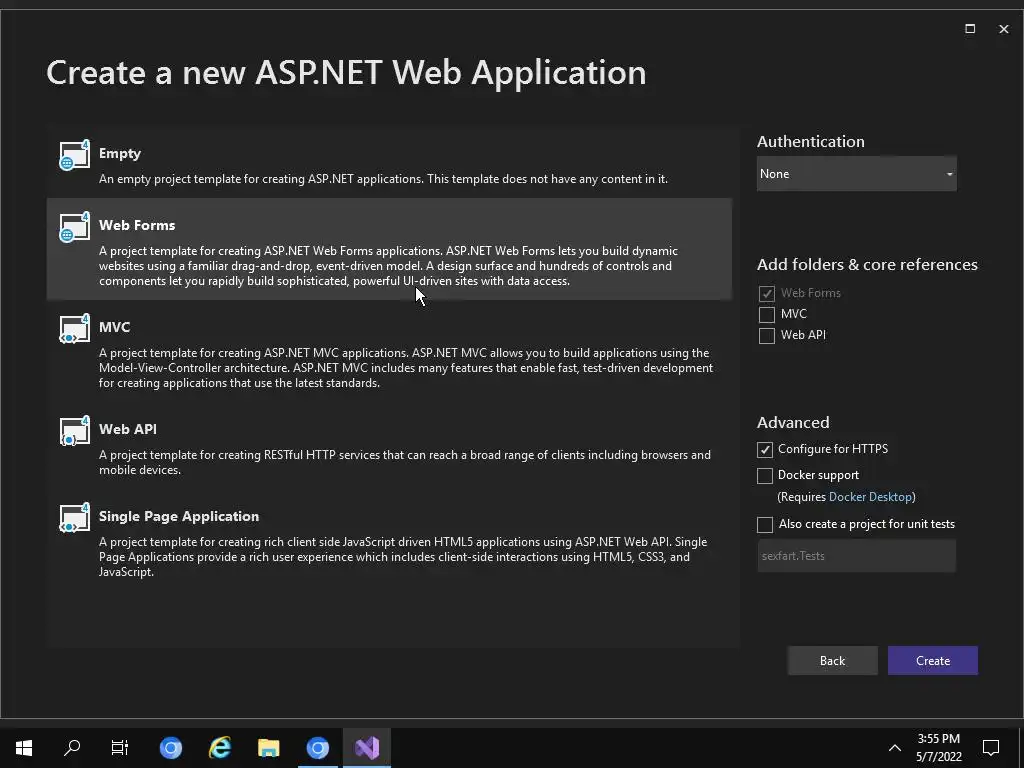Viewport: 1024px width, 768px height.
Task: Select the Web Forms template title
Action: [137, 225]
